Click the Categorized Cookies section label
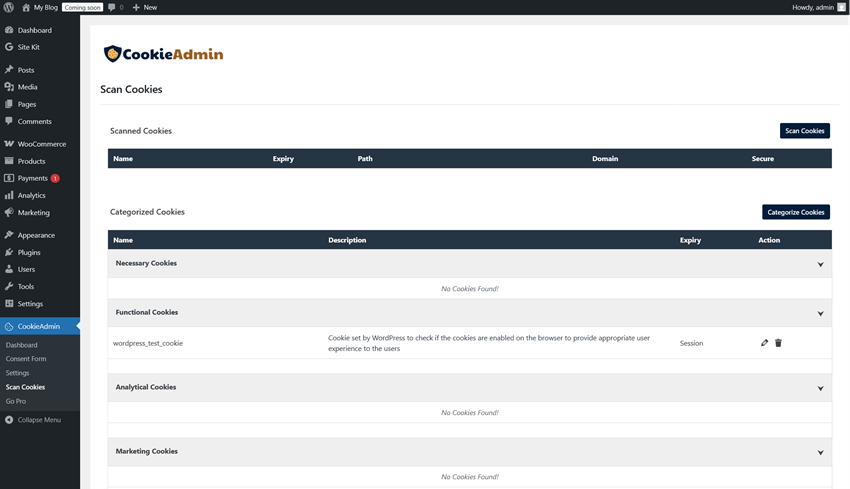850x489 pixels. 147,212
